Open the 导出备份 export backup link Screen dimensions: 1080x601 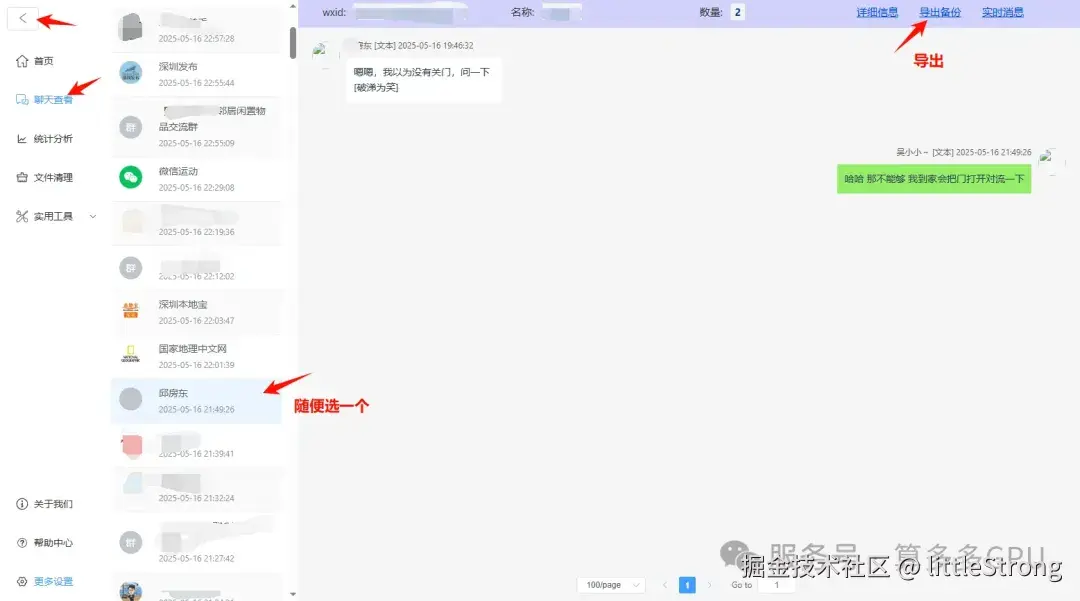(x=940, y=12)
